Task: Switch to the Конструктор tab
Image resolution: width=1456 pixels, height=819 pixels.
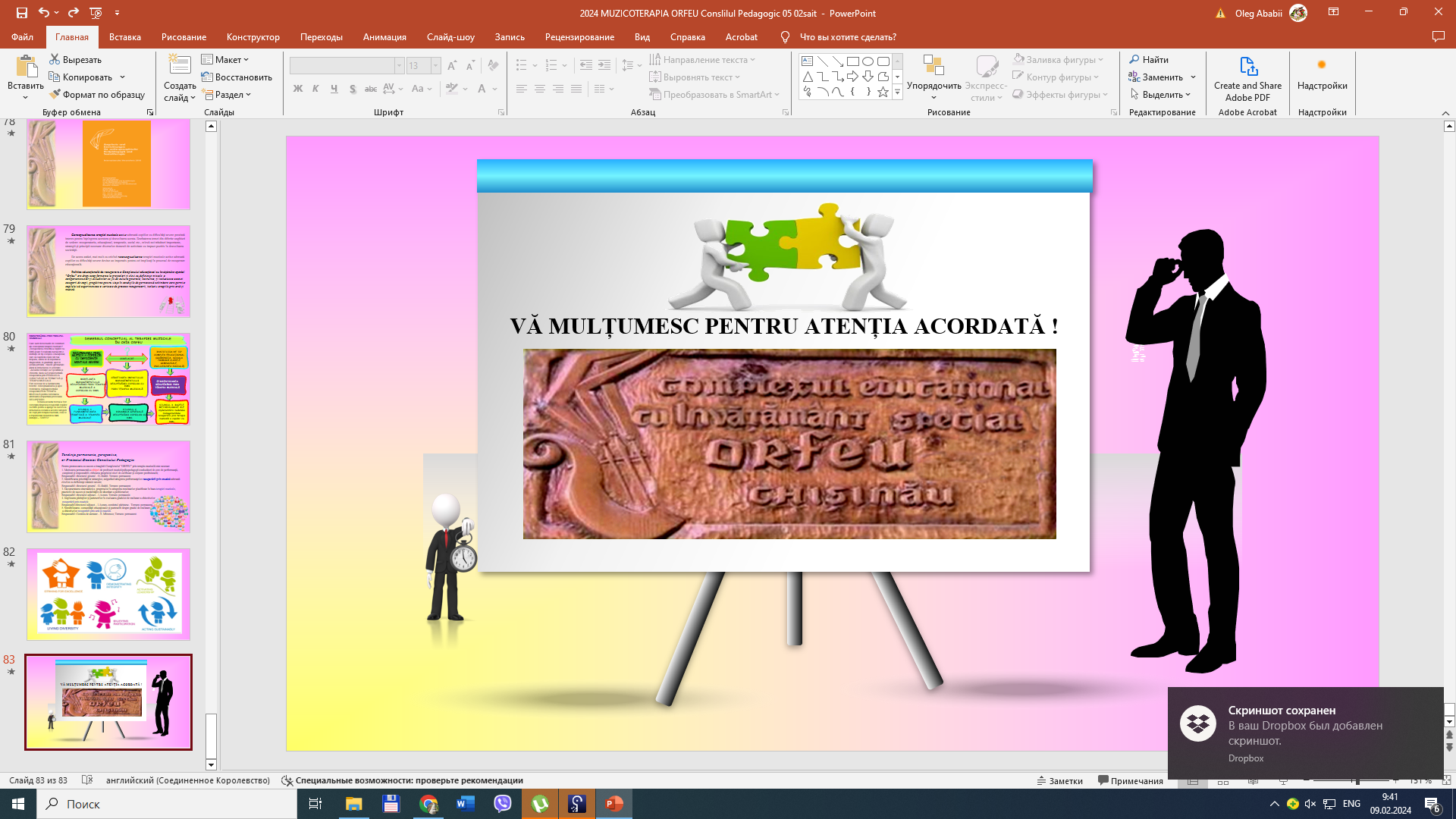Action: tap(253, 36)
